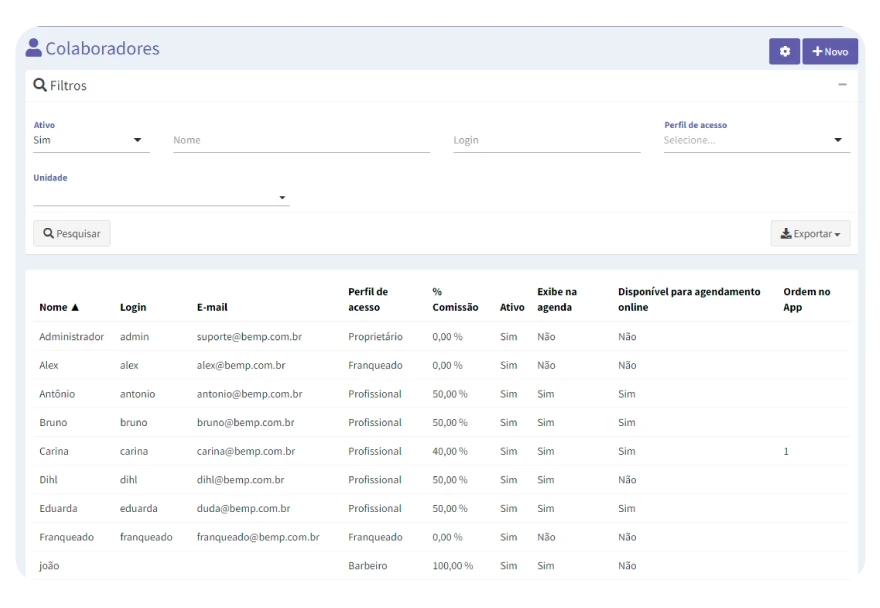The image size is (880, 608).
Task: Click the E-mail column header
Action: click(x=212, y=307)
